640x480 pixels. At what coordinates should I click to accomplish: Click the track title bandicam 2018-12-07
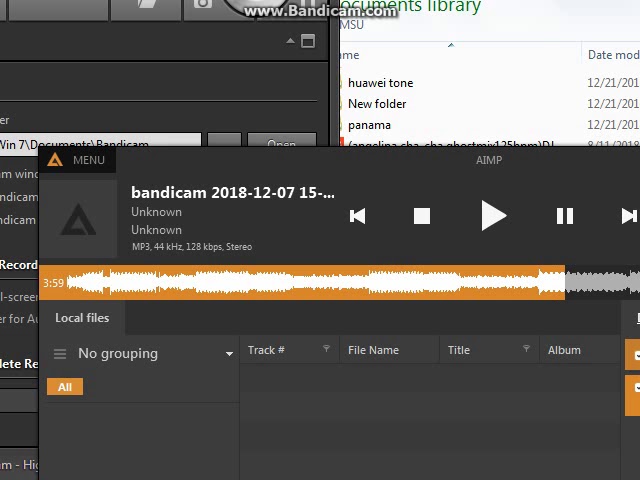pos(233,193)
